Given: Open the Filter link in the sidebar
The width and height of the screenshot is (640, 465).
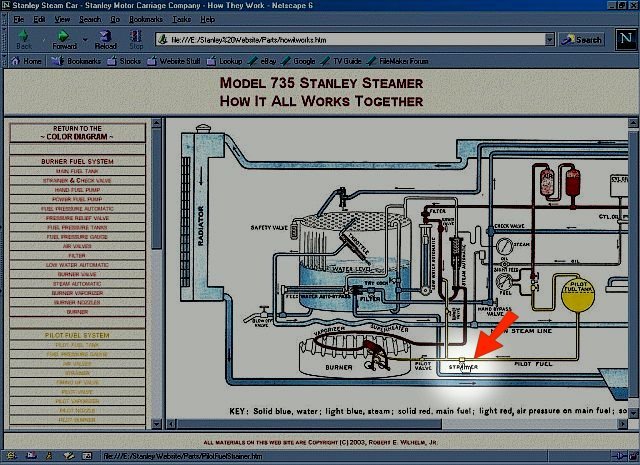Looking at the screenshot, I should click(x=77, y=256).
